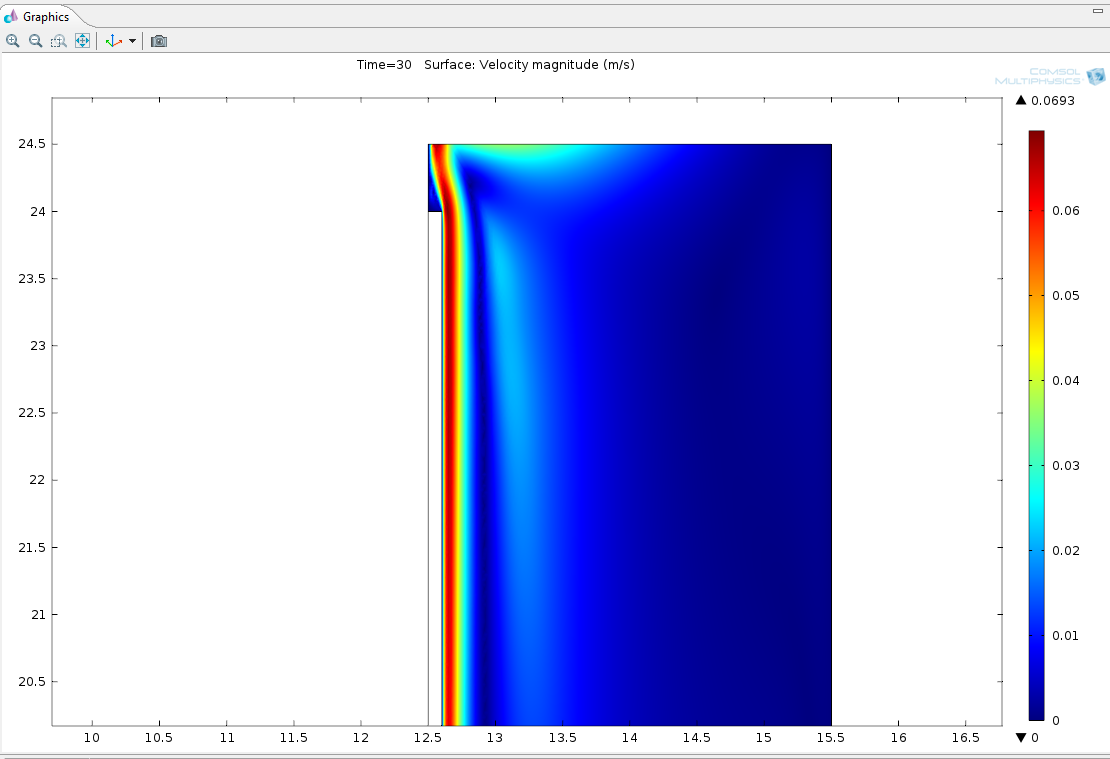Screen dimensions: 1110x759
Task: Click the xyz axes view icon
Action: [x=113, y=41]
